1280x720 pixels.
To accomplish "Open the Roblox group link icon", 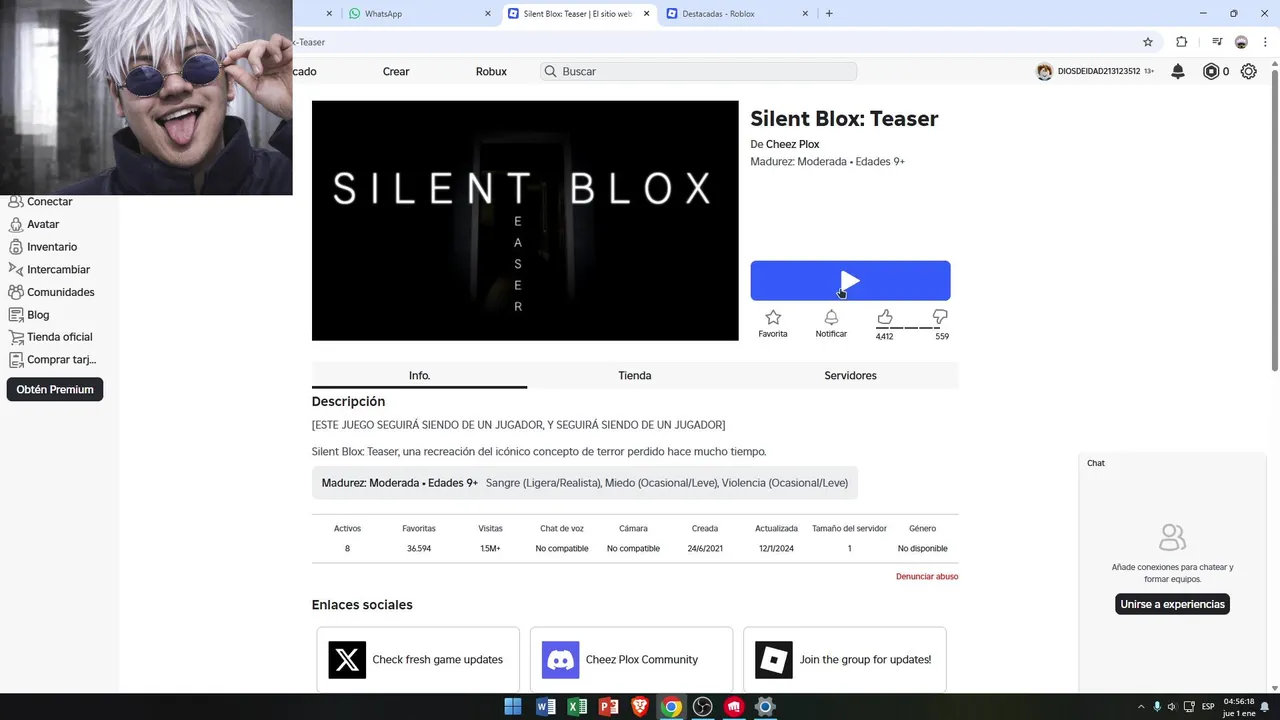I will click(774, 660).
